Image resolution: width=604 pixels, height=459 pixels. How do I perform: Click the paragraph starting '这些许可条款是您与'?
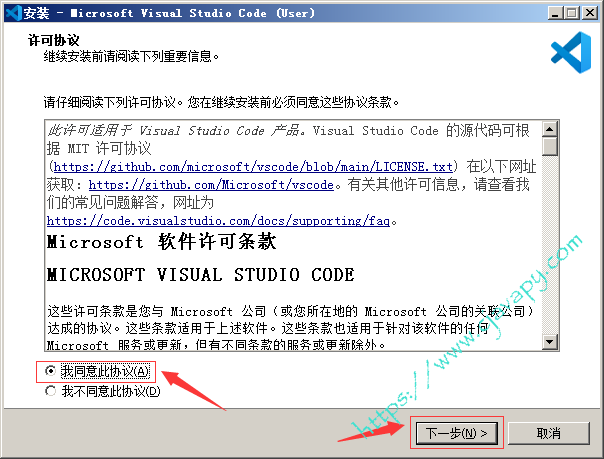[291, 328]
